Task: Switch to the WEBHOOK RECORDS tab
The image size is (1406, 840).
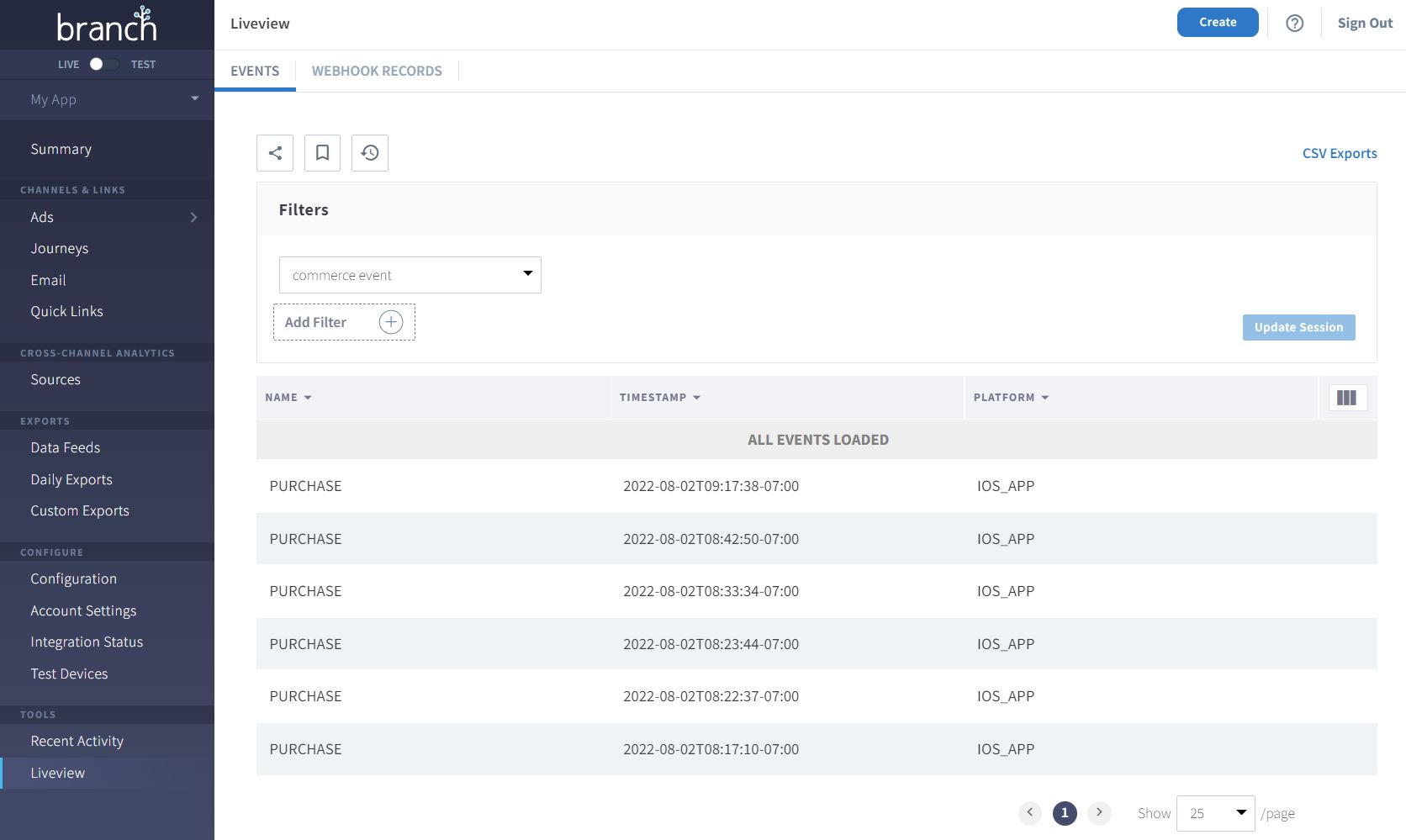Action: coord(377,71)
